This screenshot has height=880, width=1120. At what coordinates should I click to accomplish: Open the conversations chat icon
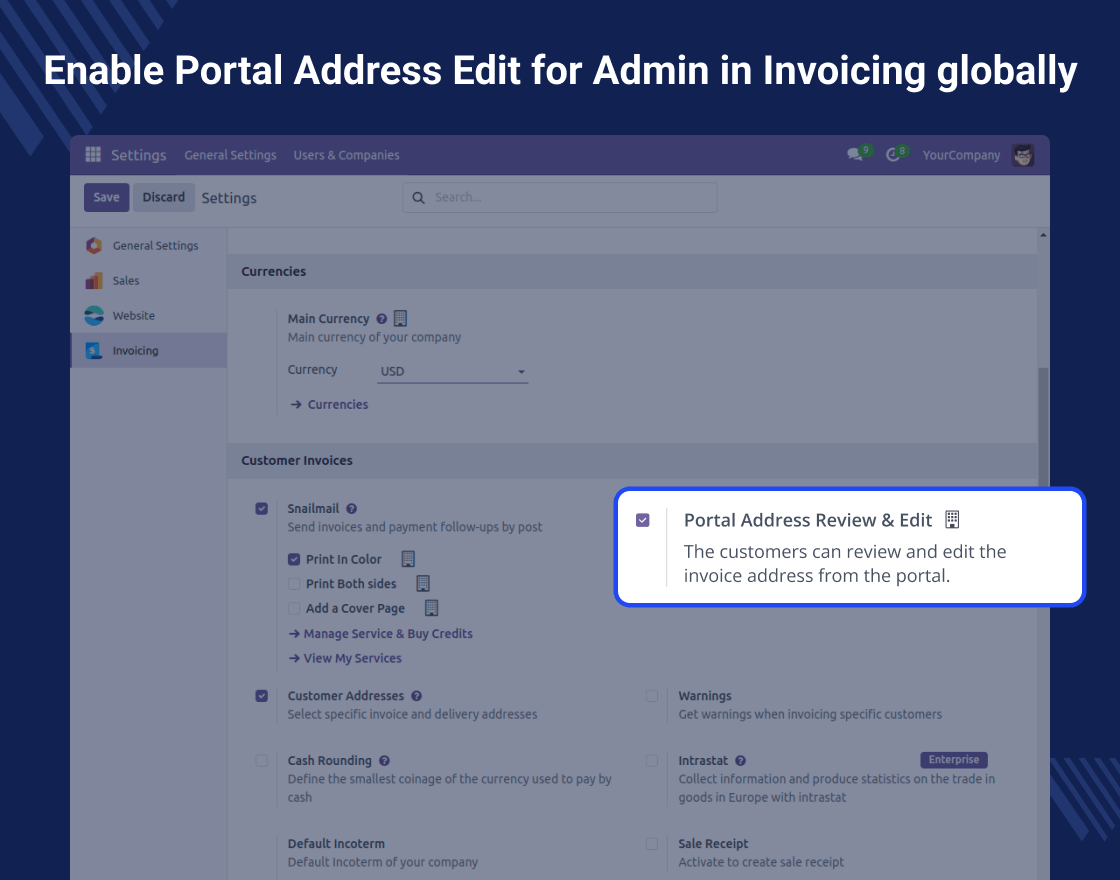(x=854, y=155)
